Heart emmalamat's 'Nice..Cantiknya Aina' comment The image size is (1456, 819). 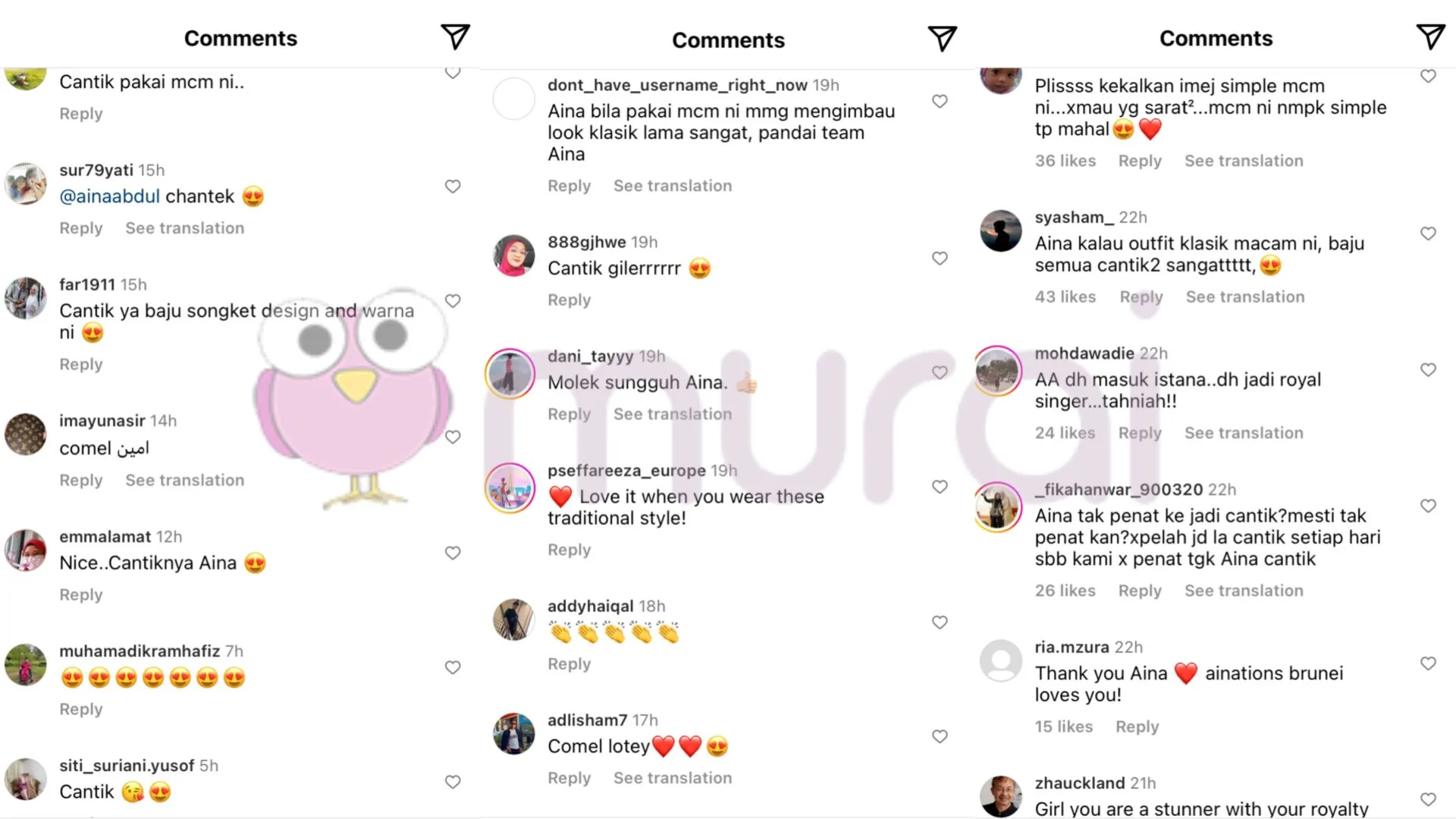pos(453,554)
